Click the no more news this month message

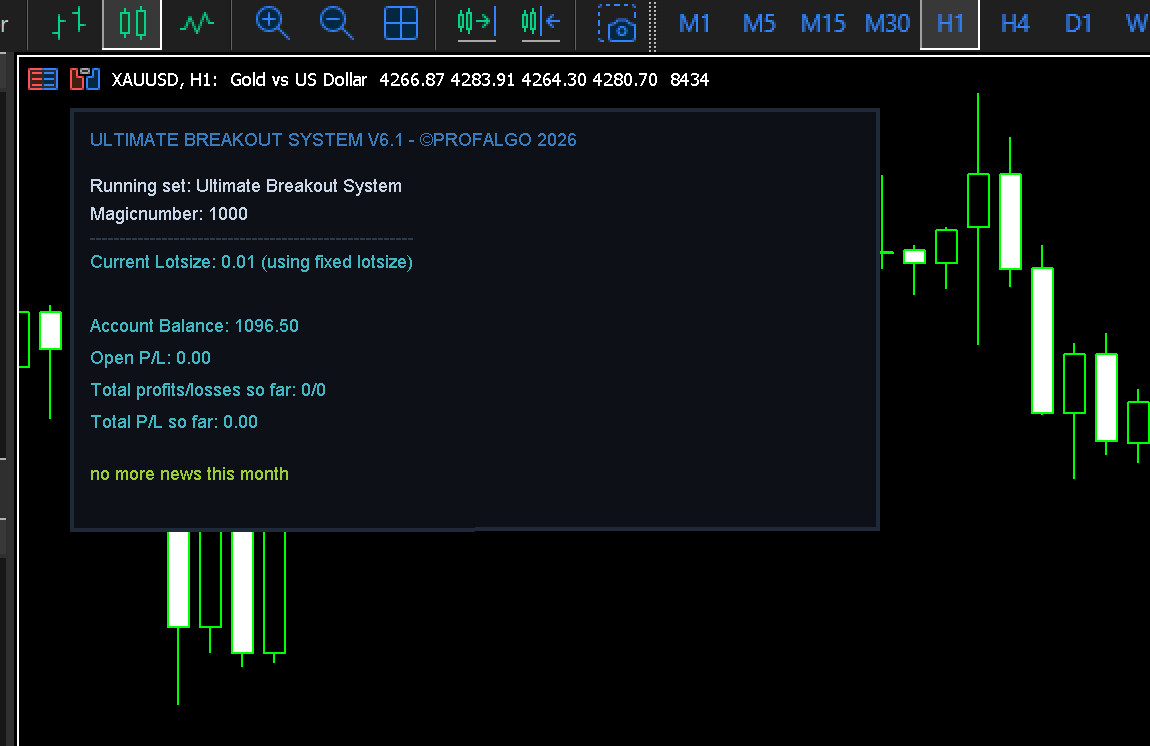pyautogui.click(x=189, y=474)
